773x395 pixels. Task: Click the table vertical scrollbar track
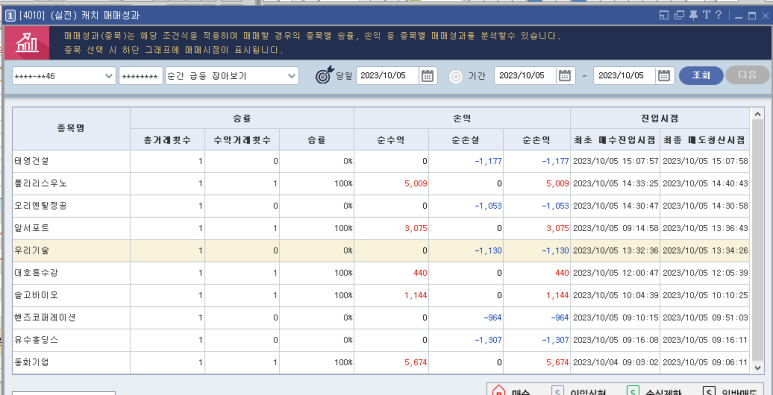[x=757, y=241]
